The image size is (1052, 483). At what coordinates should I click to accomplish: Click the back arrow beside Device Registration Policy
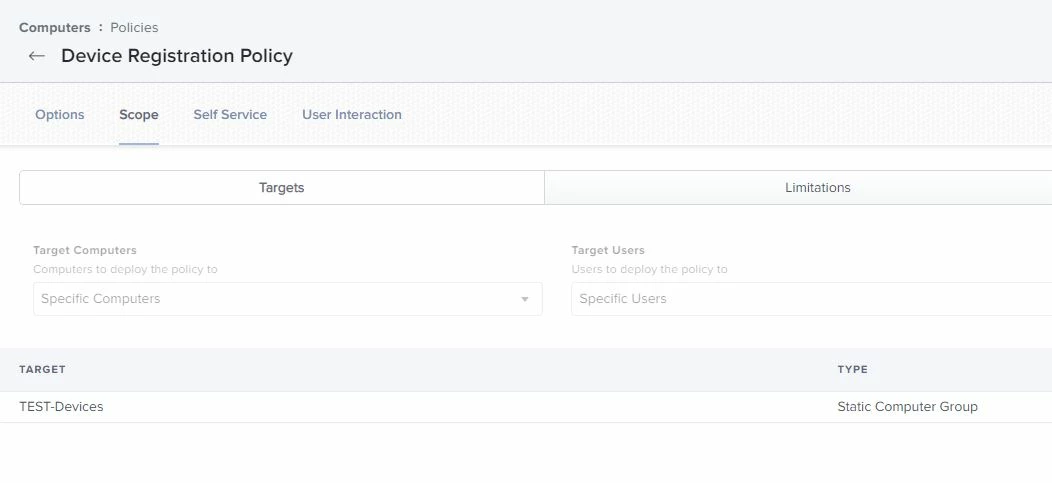[37, 56]
